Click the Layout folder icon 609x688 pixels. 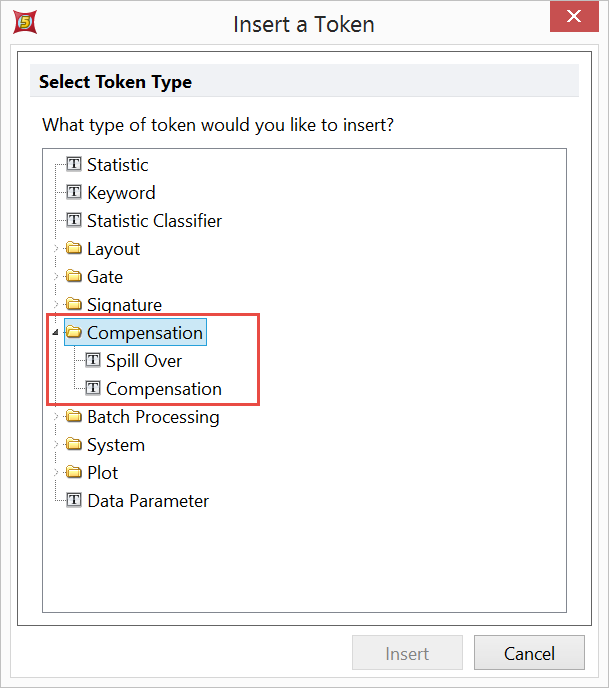[74, 249]
